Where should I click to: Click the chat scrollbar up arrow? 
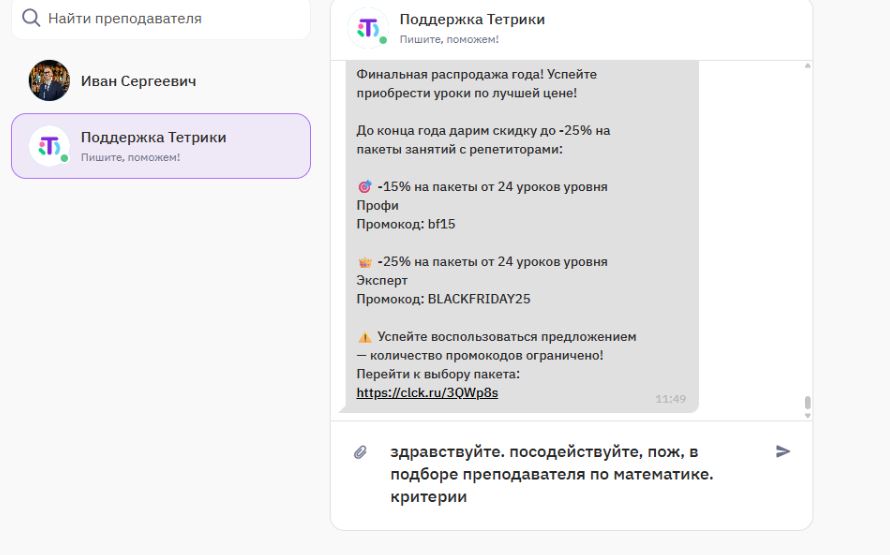click(x=807, y=66)
